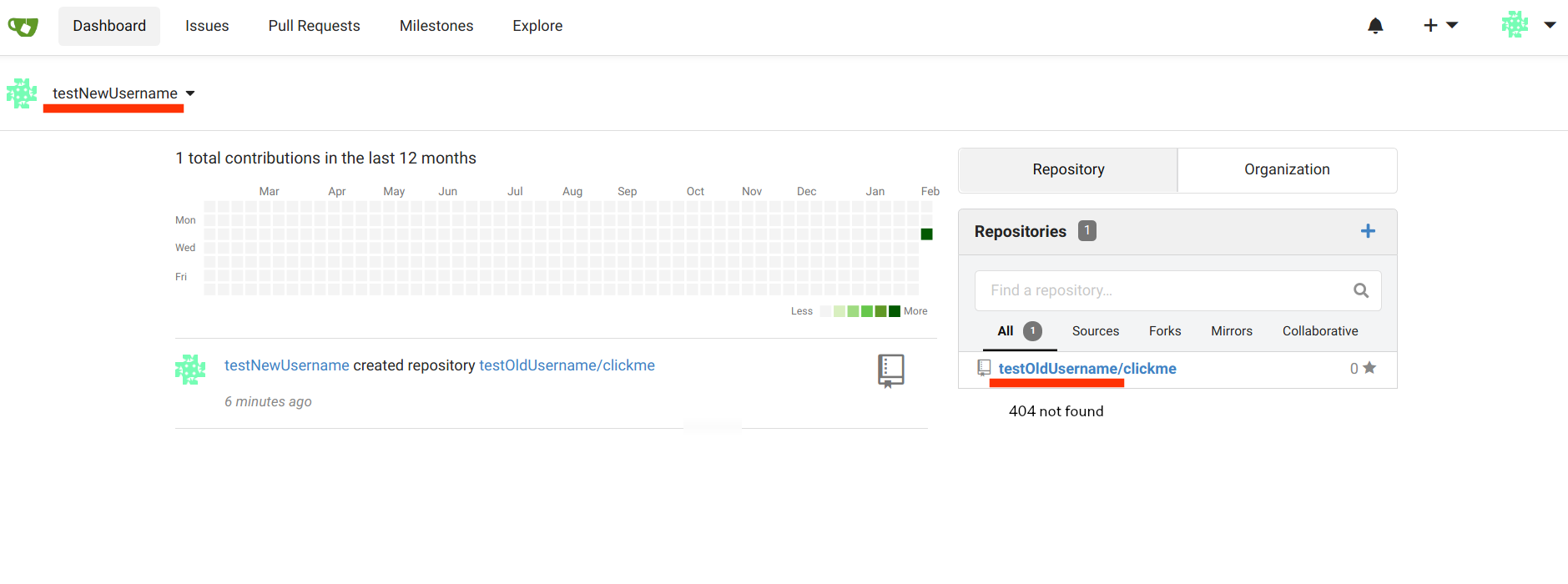
Task: Click the repository search magnifier icon
Action: (1361, 290)
